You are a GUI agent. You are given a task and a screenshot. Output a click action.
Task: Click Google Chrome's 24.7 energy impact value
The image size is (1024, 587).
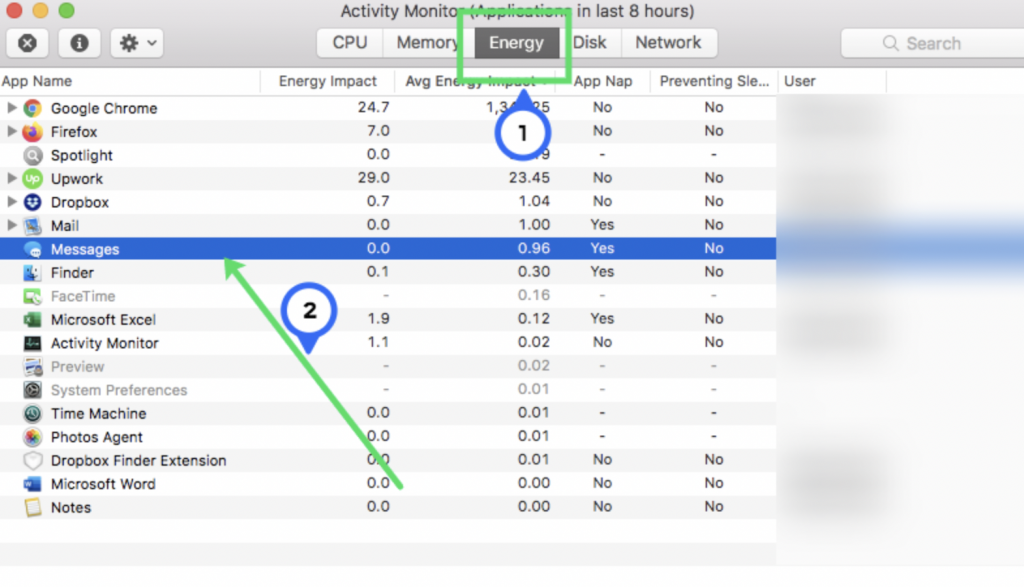(x=374, y=108)
